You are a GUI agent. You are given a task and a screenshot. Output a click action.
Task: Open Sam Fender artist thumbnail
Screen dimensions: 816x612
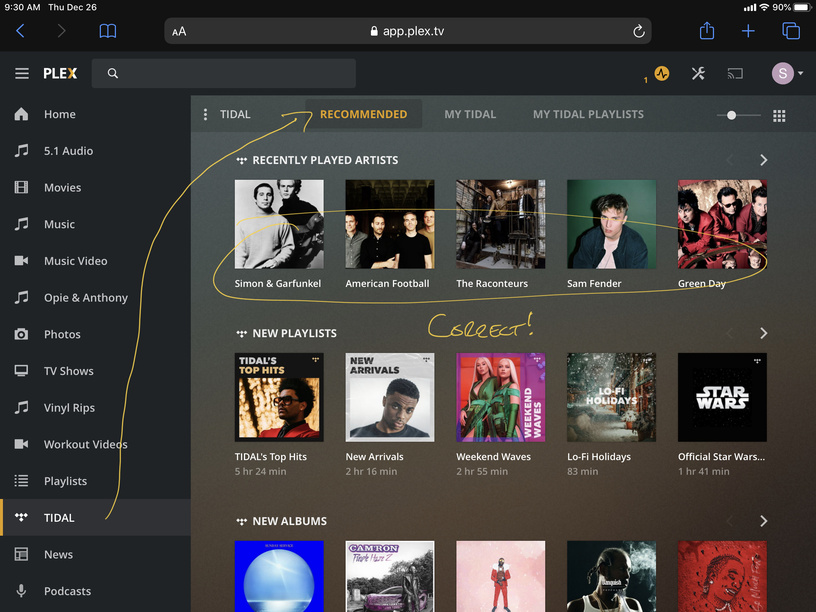[x=611, y=224]
